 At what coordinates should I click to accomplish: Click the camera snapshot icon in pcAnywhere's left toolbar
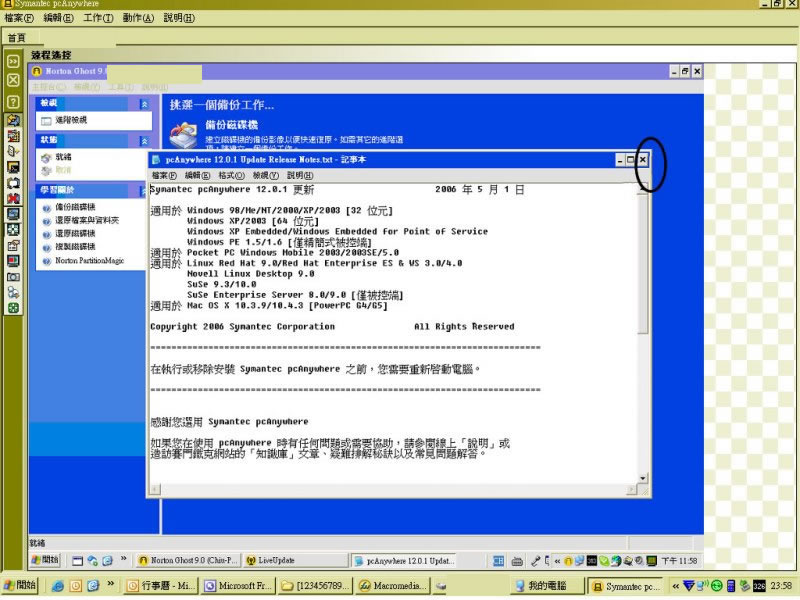[x=13, y=277]
